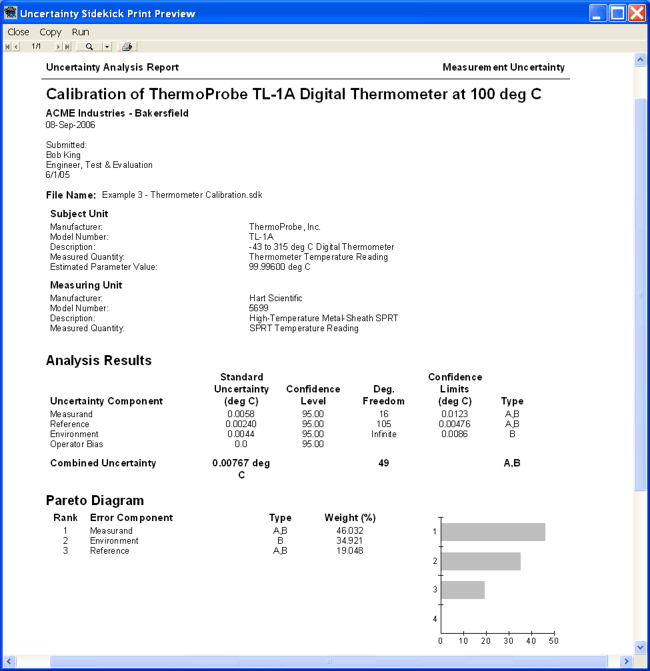This screenshot has width=650, height=671.
Task: Click the horizontal scrollbar right arrow
Action: 626,661
